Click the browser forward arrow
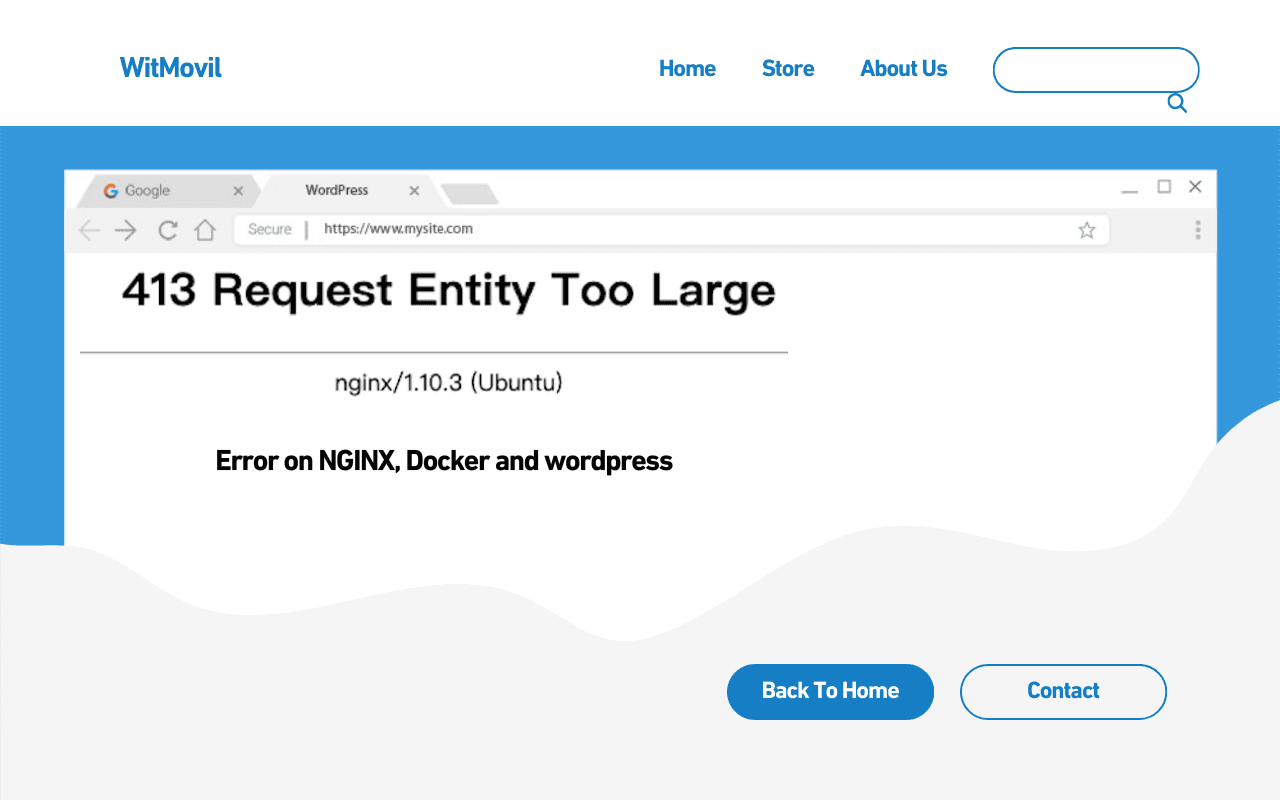This screenshot has width=1280, height=800. pos(125,229)
